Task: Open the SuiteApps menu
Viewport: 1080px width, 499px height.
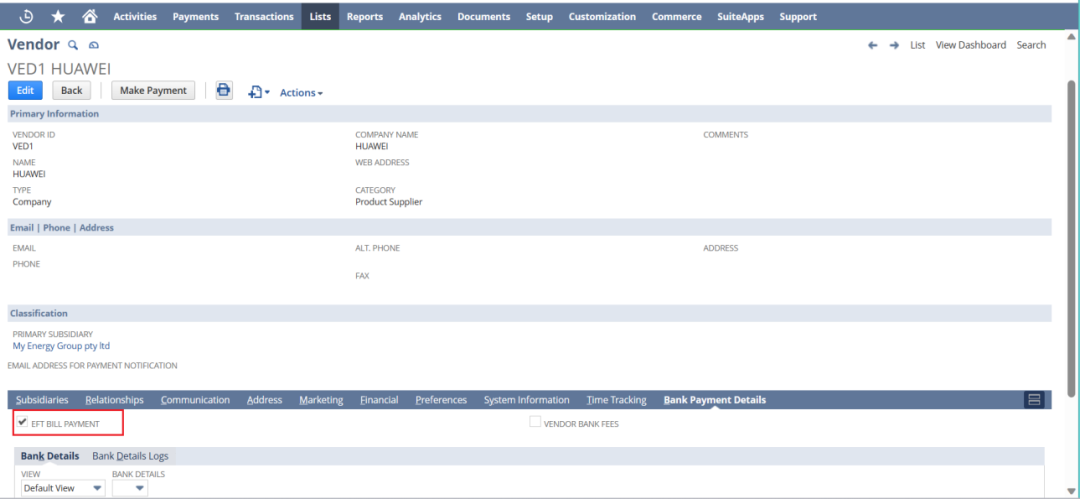Action: (740, 17)
